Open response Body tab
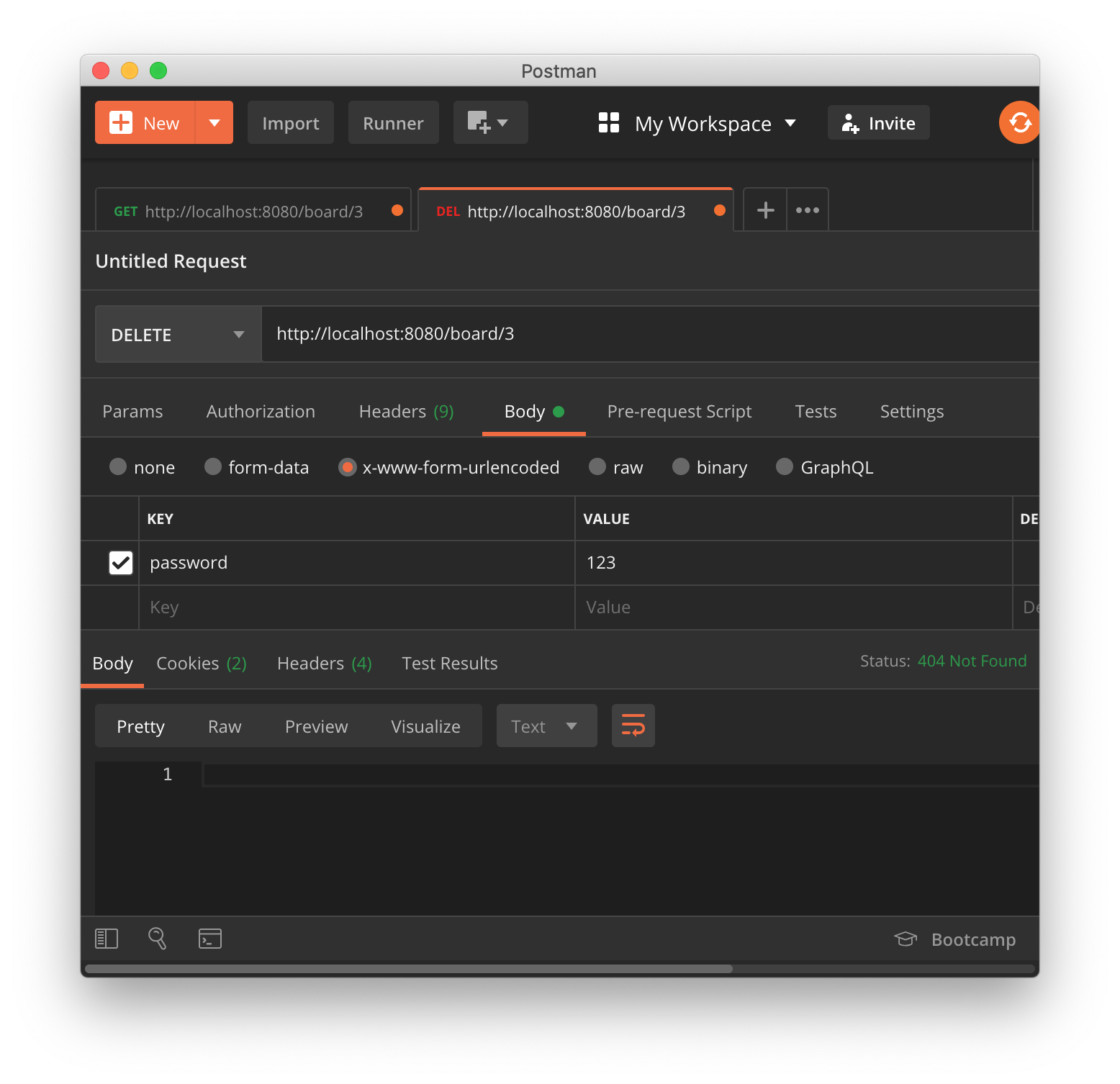The image size is (1120, 1084). tap(112, 663)
